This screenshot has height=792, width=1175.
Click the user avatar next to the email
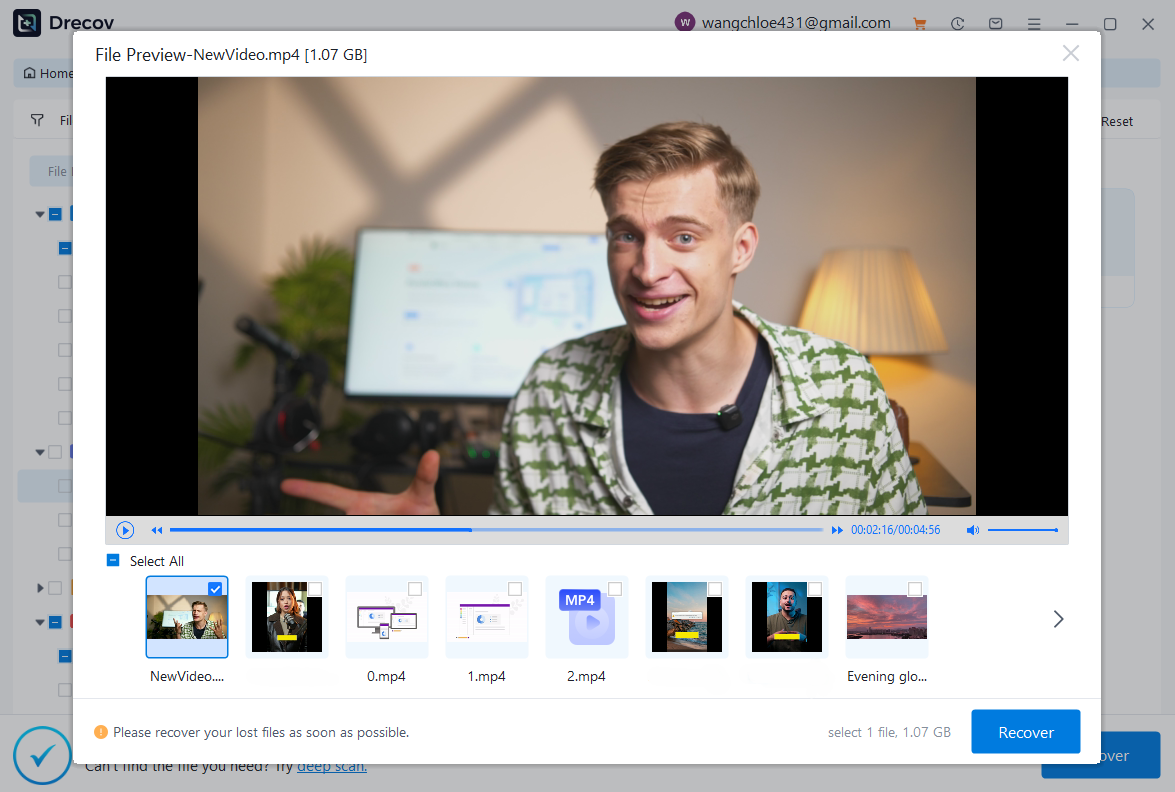coord(685,23)
